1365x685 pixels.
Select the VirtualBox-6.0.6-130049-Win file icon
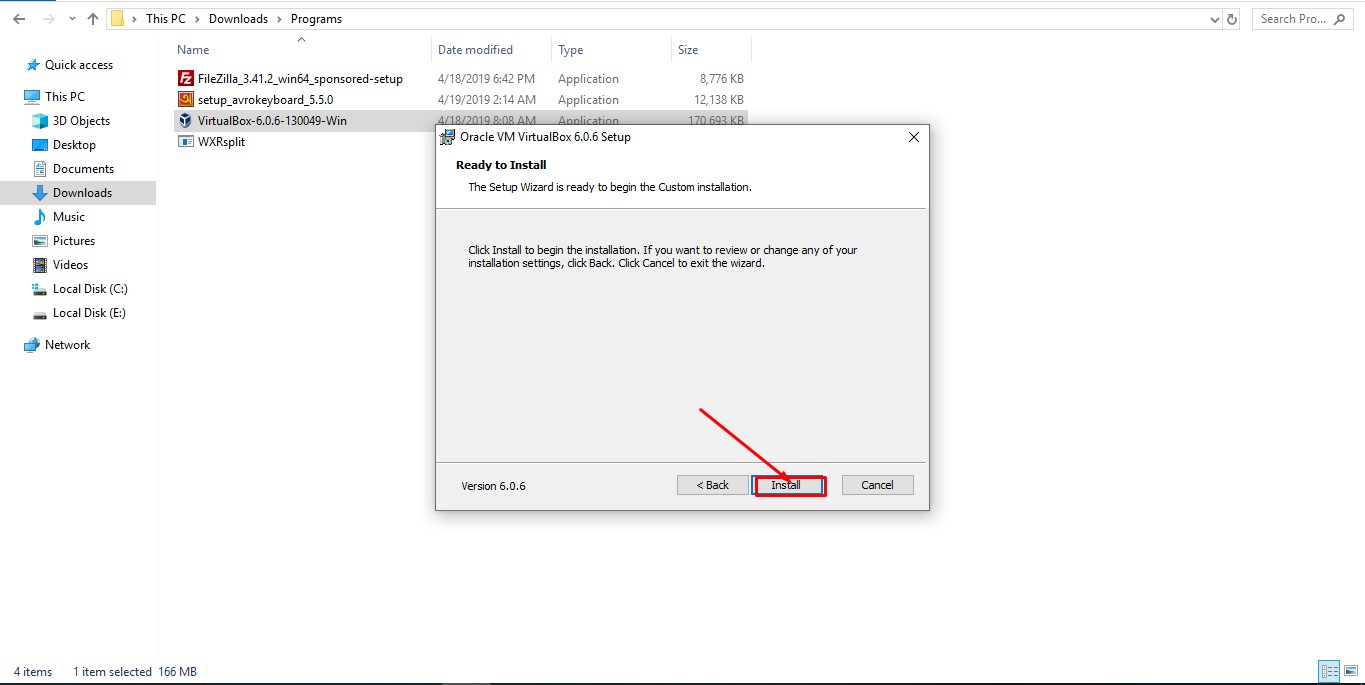coord(185,120)
